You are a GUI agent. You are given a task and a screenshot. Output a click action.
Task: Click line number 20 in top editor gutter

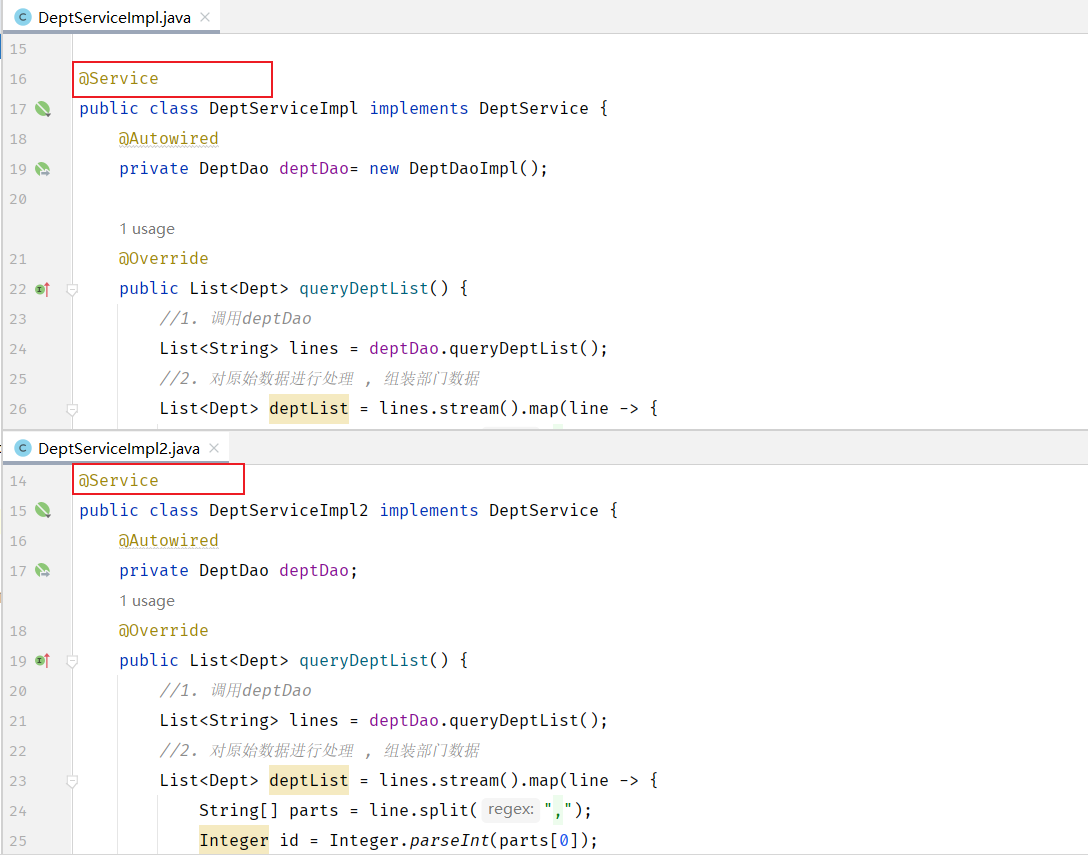click(18, 199)
